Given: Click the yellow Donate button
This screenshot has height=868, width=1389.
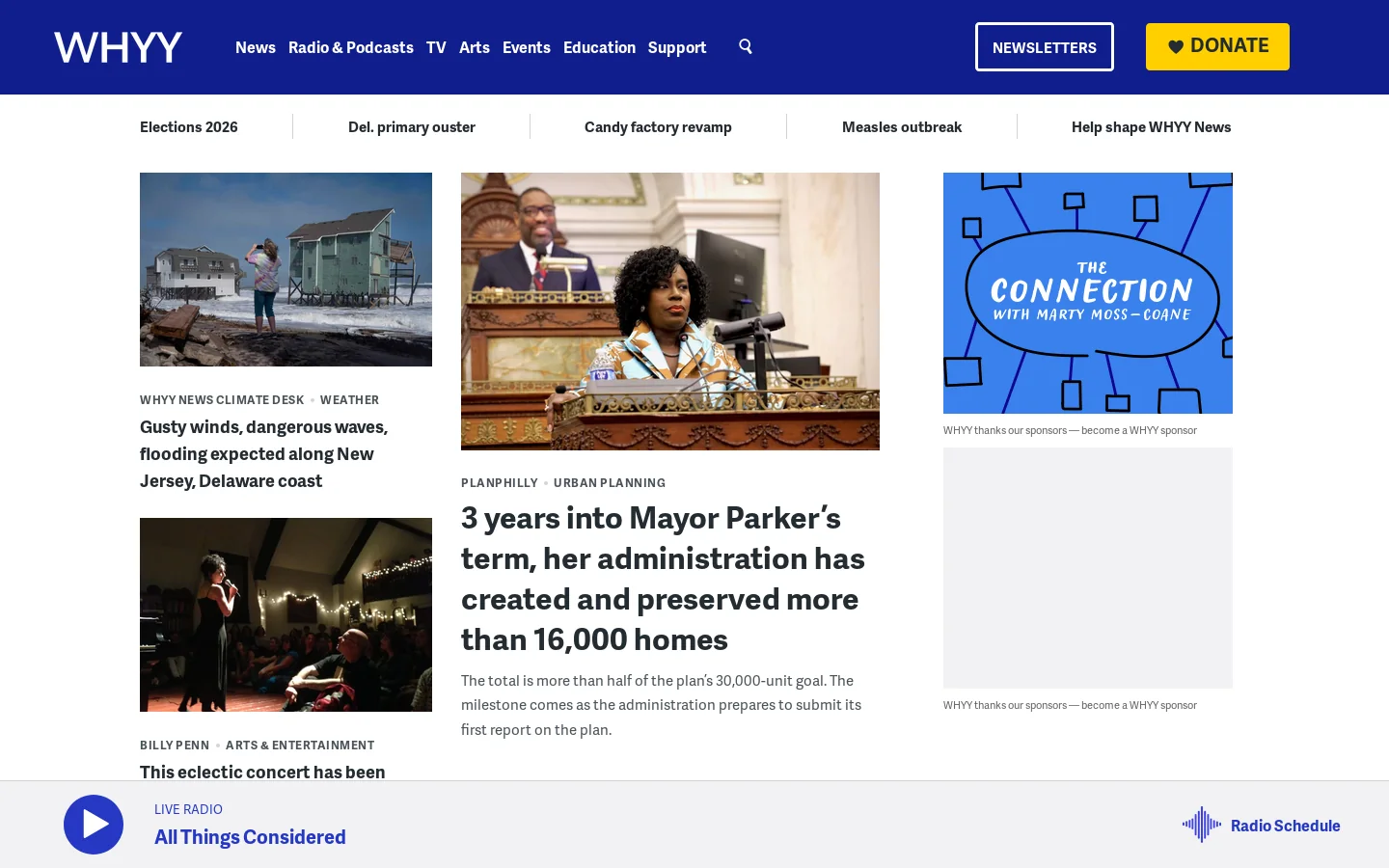Looking at the screenshot, I should (1217, 46).
